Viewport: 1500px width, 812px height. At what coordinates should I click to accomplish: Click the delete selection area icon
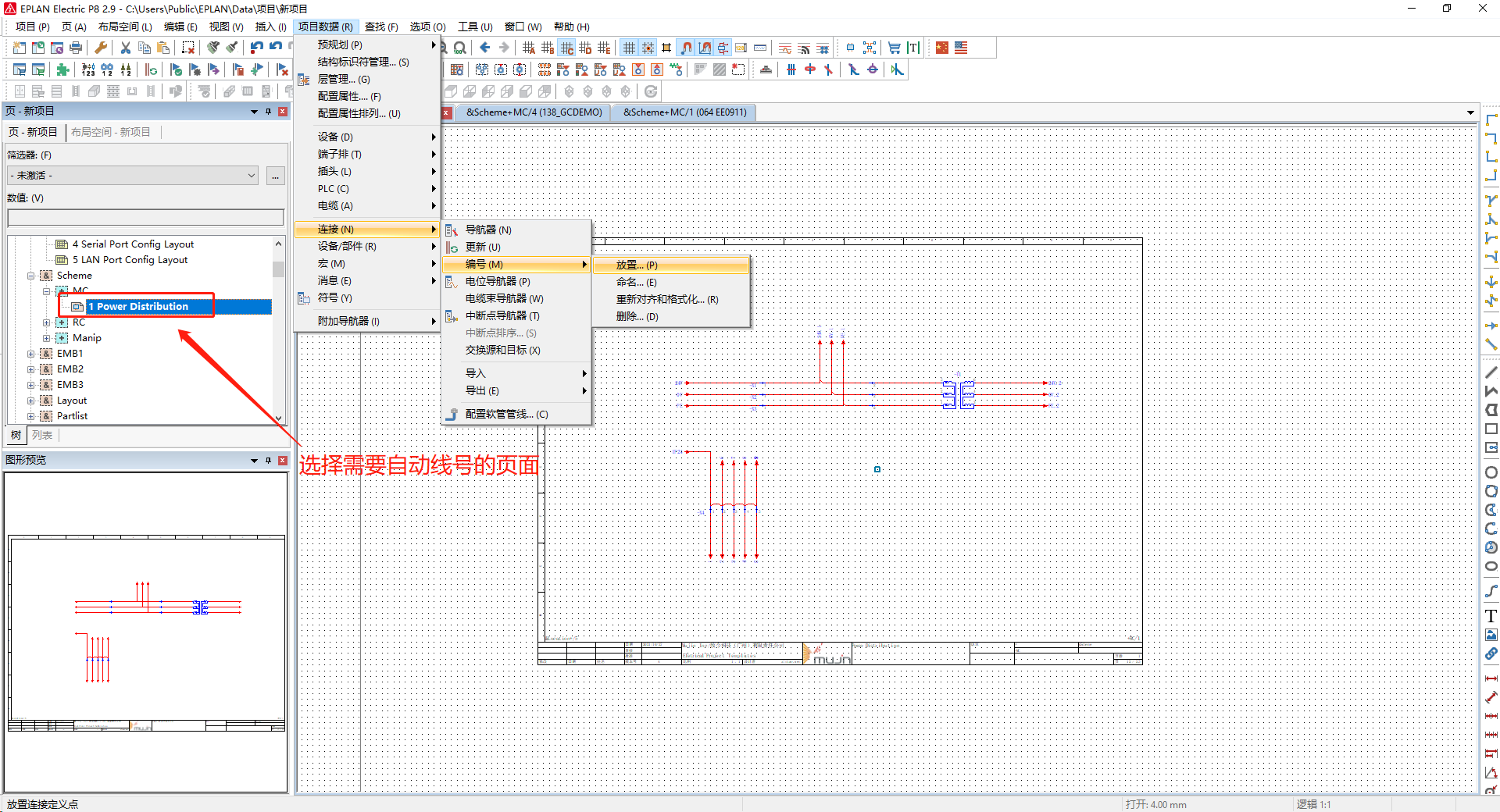pos(188,48)
